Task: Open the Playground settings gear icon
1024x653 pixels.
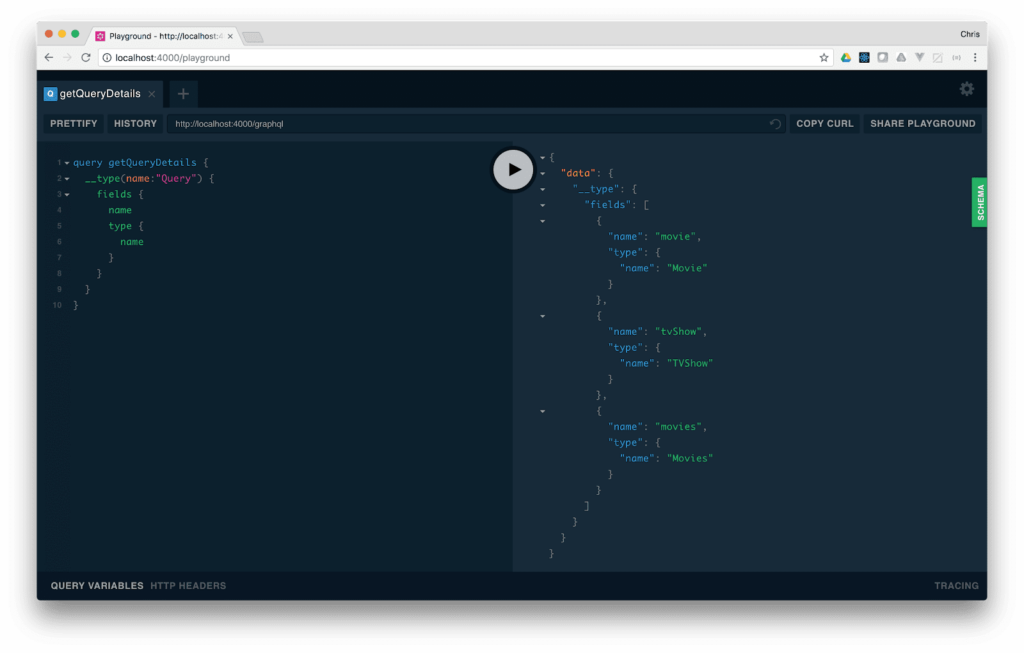Action: coord(966,89)
